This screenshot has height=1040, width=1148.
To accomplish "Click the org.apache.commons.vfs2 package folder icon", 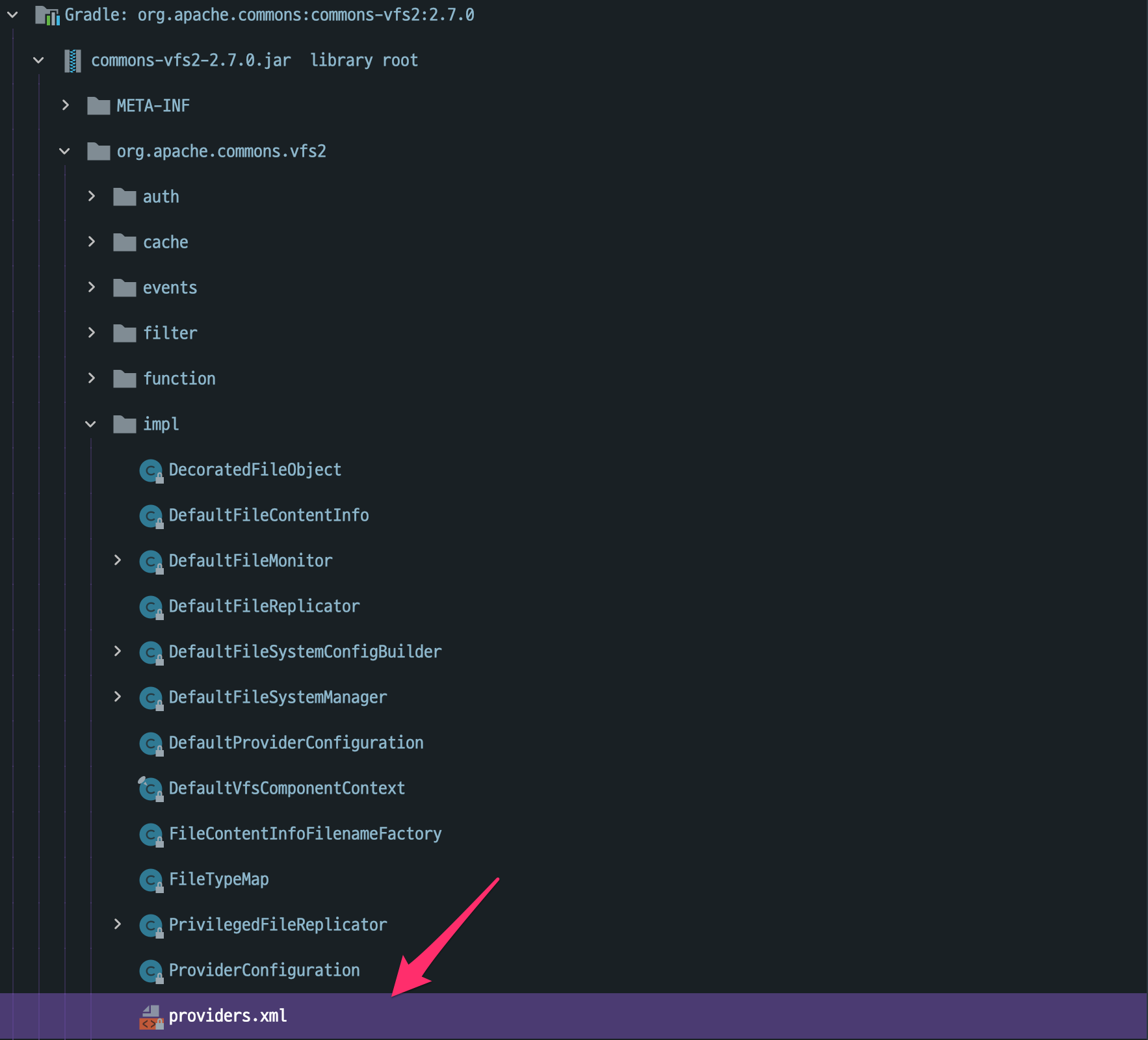I will pos(98,151).
